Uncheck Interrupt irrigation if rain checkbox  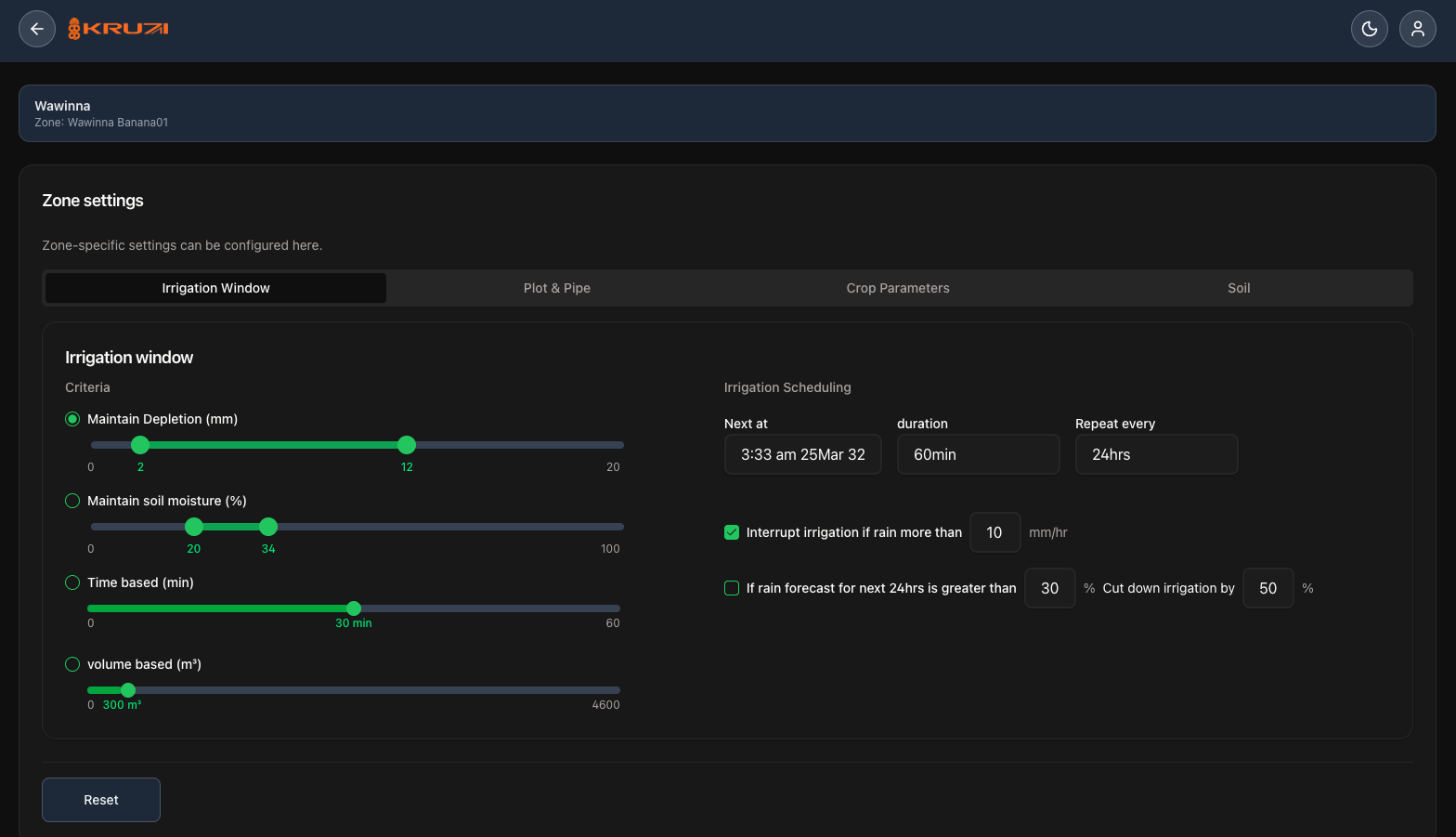(x=732, y=532)
